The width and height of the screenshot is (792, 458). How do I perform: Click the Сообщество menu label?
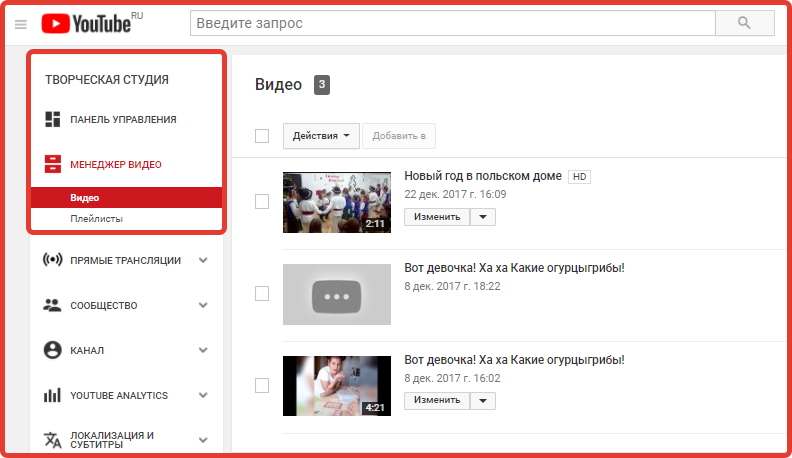(104, 306)
